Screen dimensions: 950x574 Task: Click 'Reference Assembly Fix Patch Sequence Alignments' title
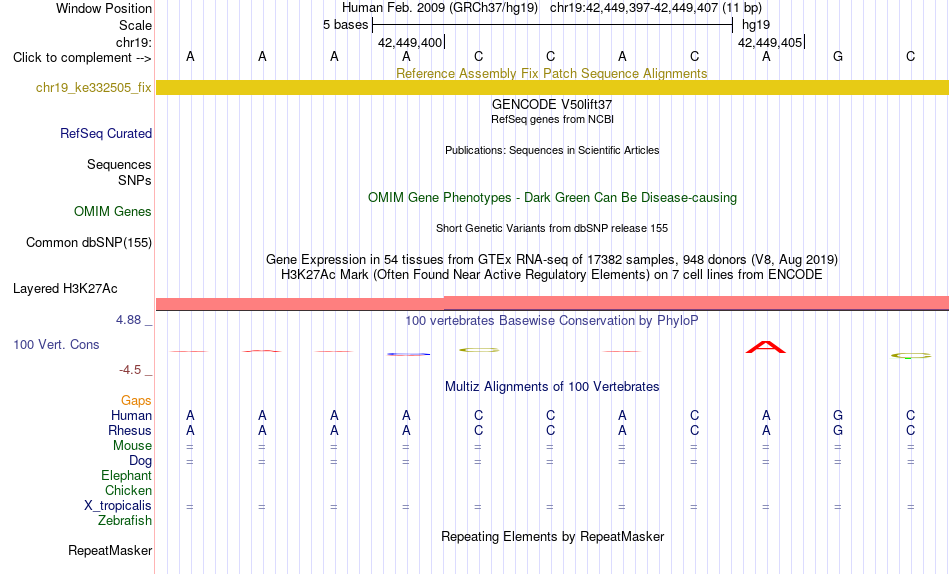[551, 73]
